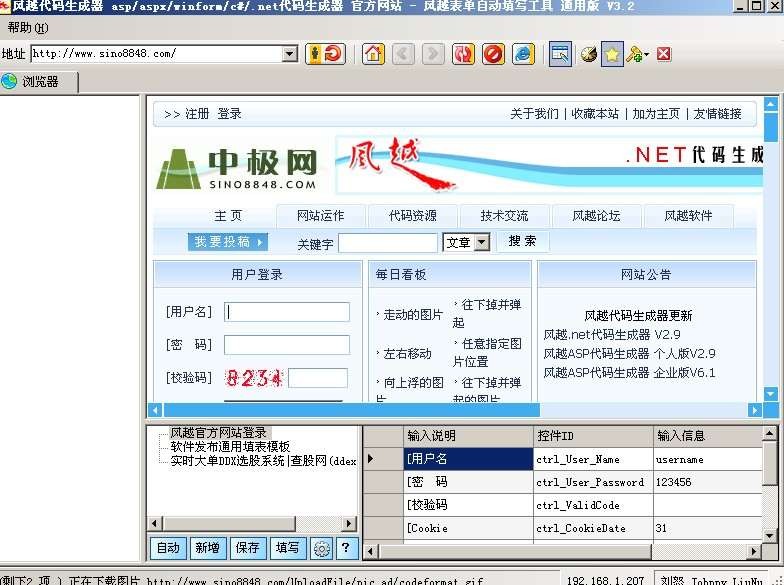Click the ctrl_ValidCode cell

click(x=593, y=506)
